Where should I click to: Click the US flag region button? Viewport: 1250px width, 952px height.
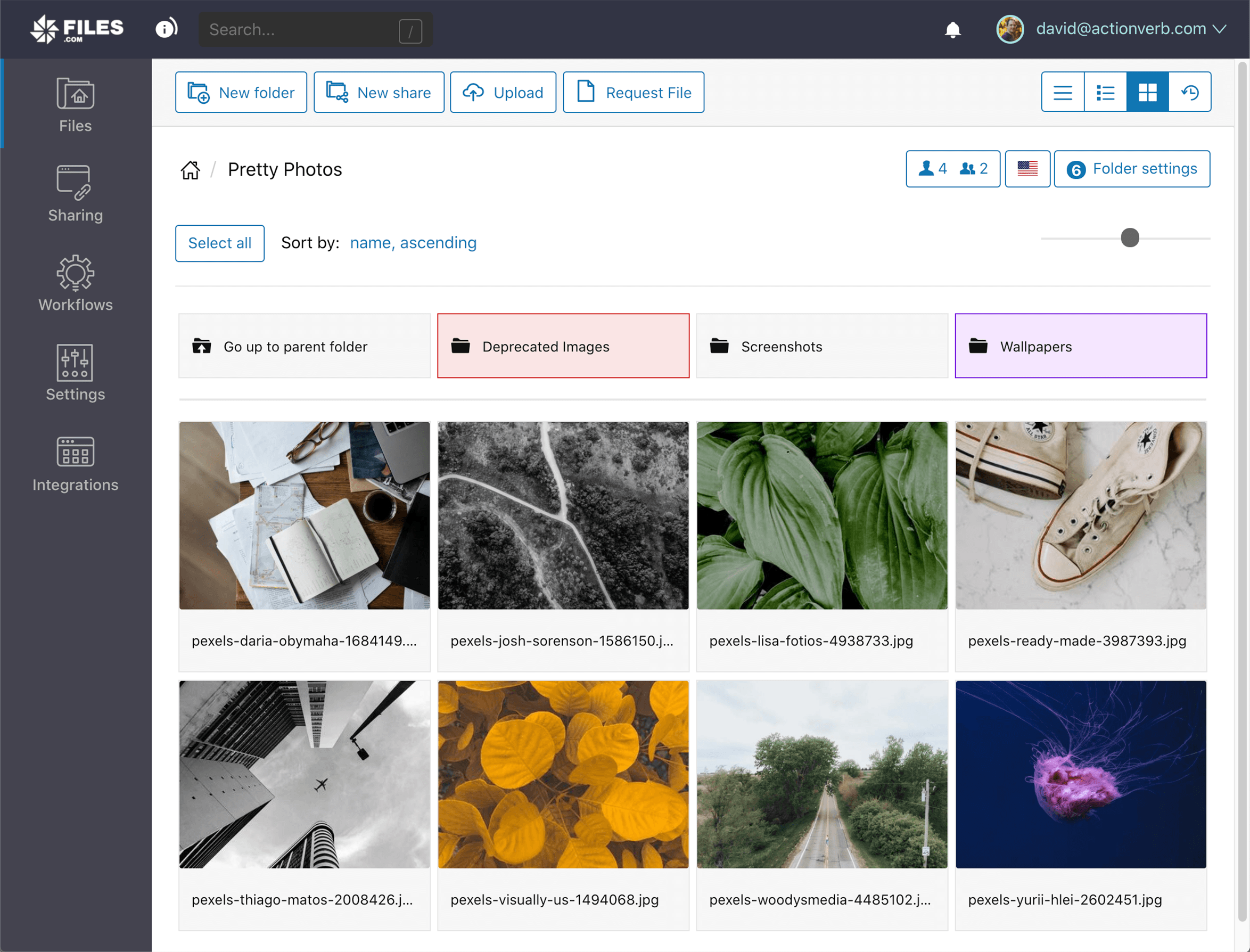pos(1027,169)
